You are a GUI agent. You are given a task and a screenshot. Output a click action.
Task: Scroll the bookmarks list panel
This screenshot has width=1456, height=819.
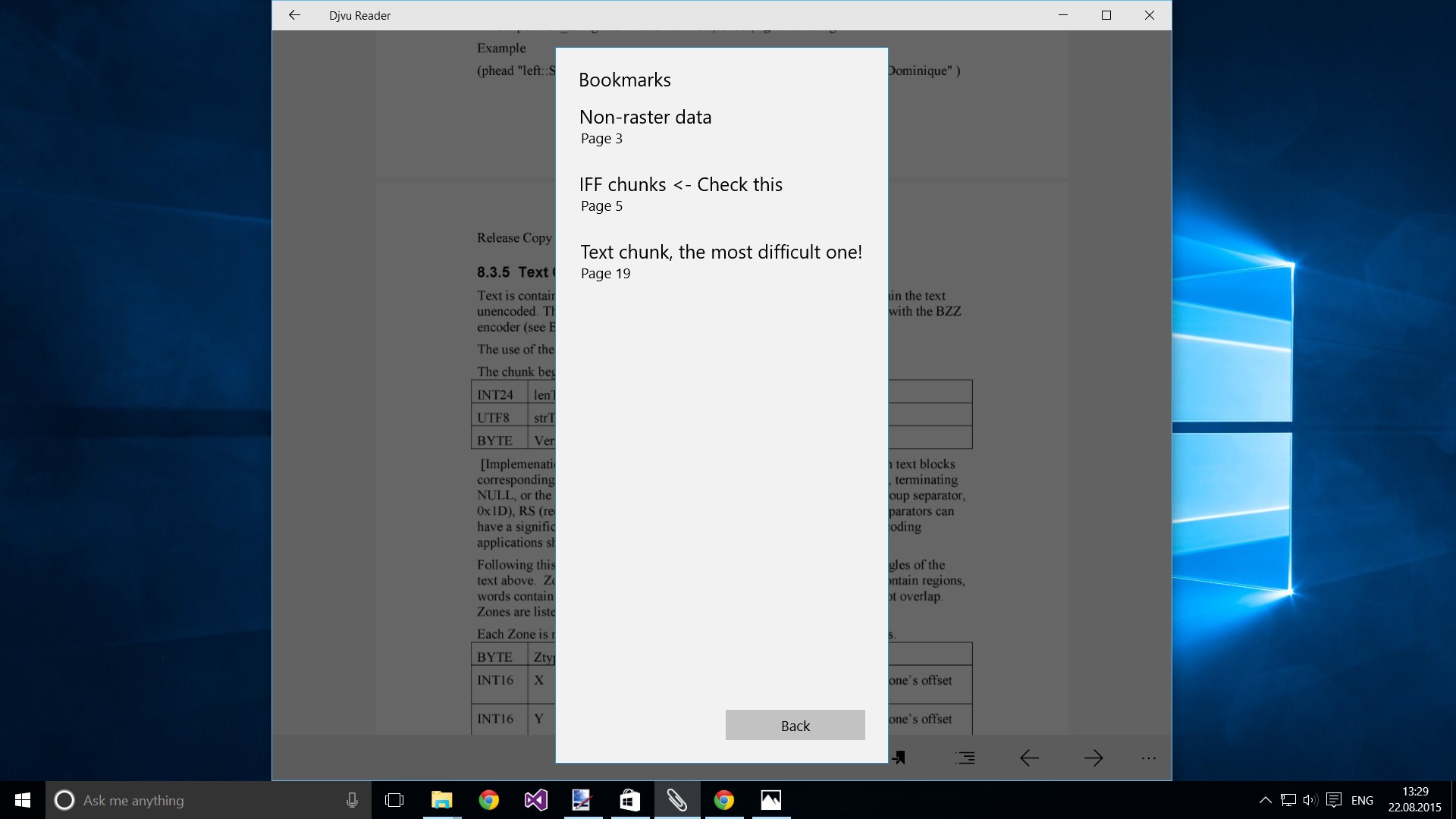[721, 400]
